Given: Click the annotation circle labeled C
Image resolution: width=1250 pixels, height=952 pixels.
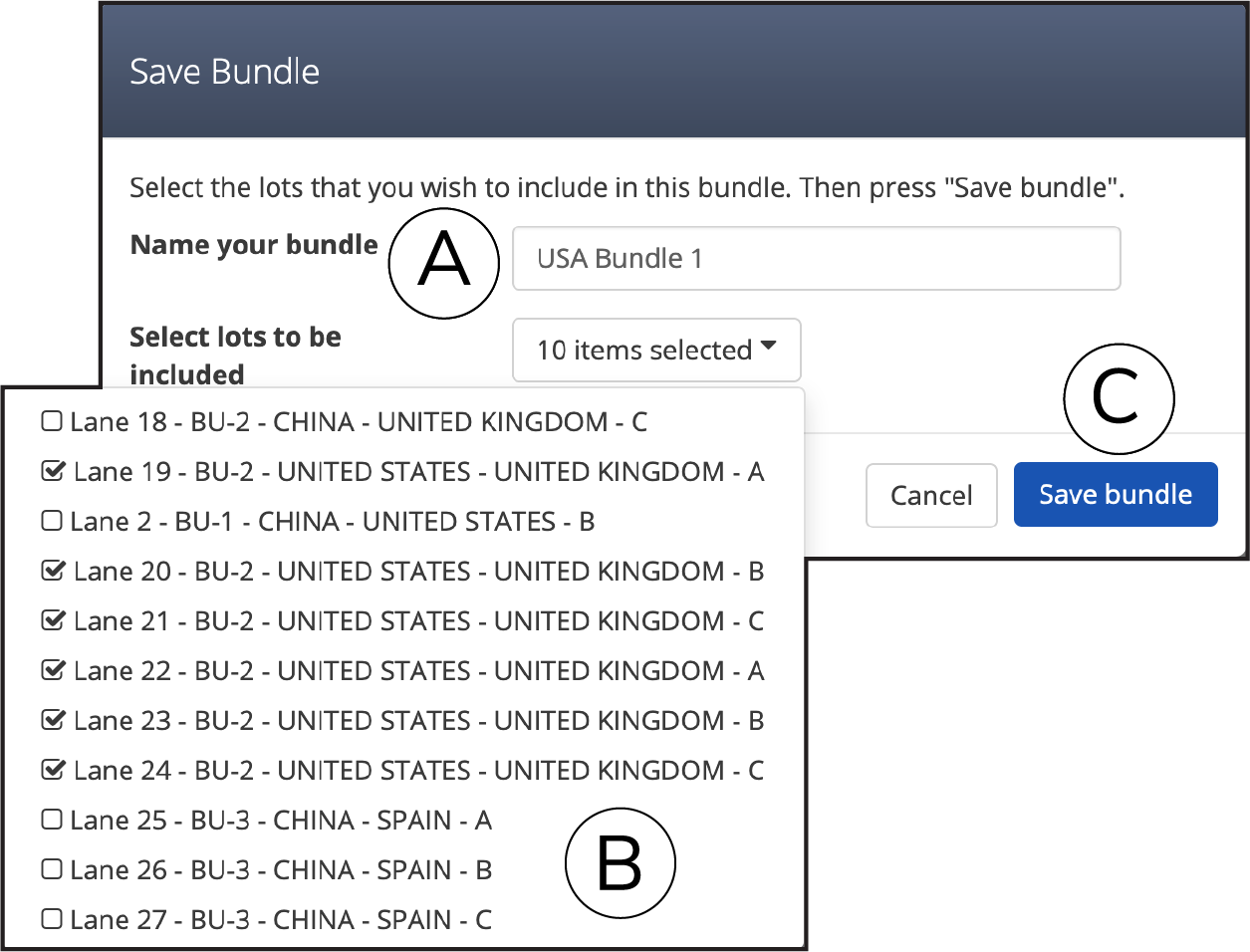Looking at the screenshot, I should coord(1119,399).
